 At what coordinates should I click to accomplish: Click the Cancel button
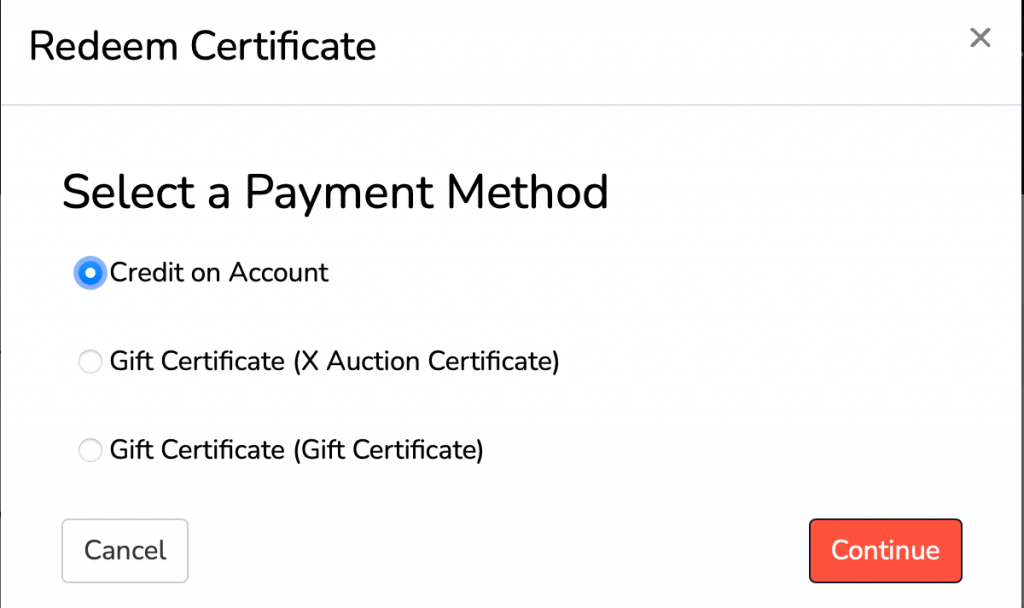point(125,550)
